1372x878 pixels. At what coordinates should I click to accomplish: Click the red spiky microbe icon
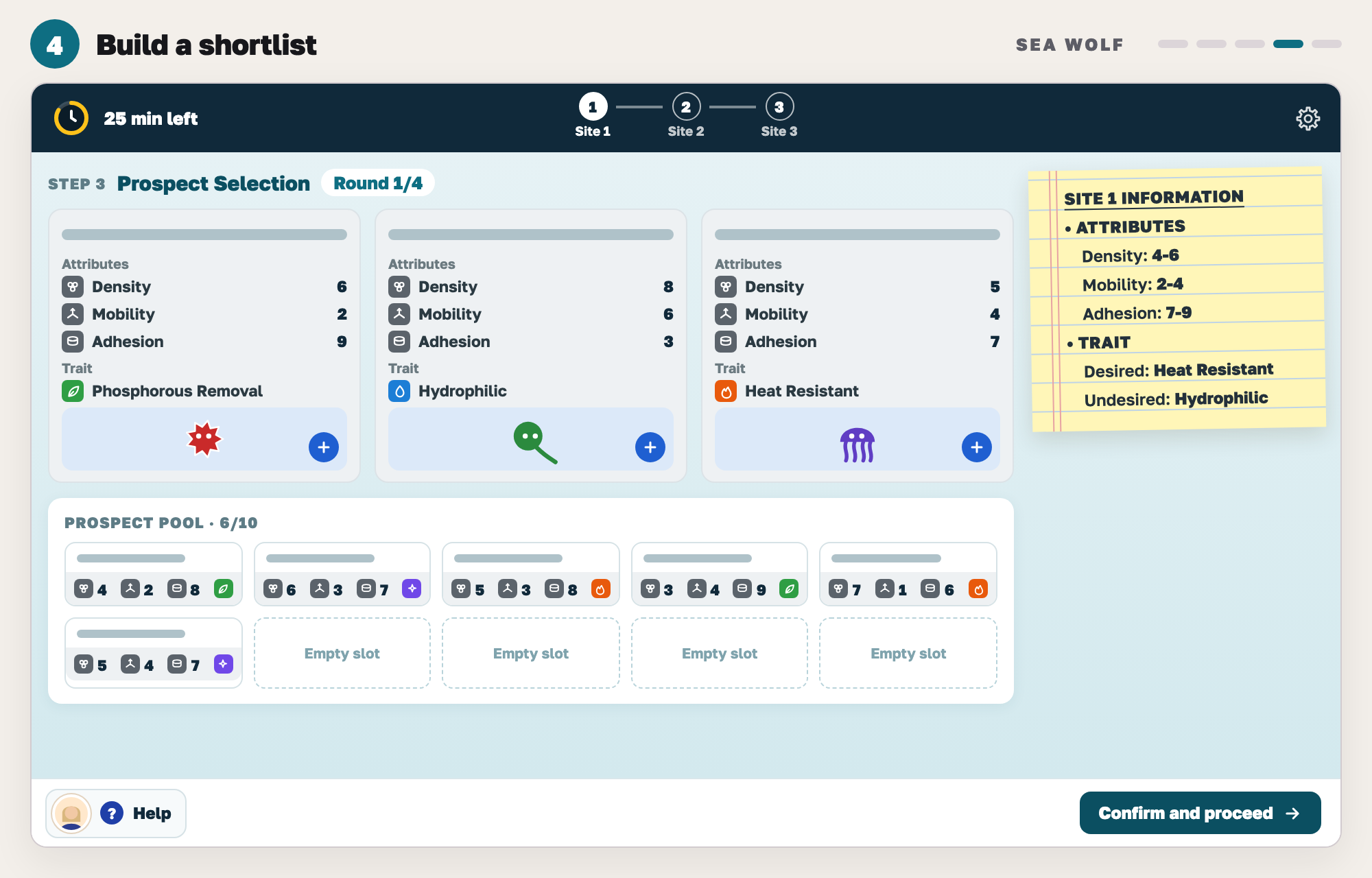click(204, 439)
